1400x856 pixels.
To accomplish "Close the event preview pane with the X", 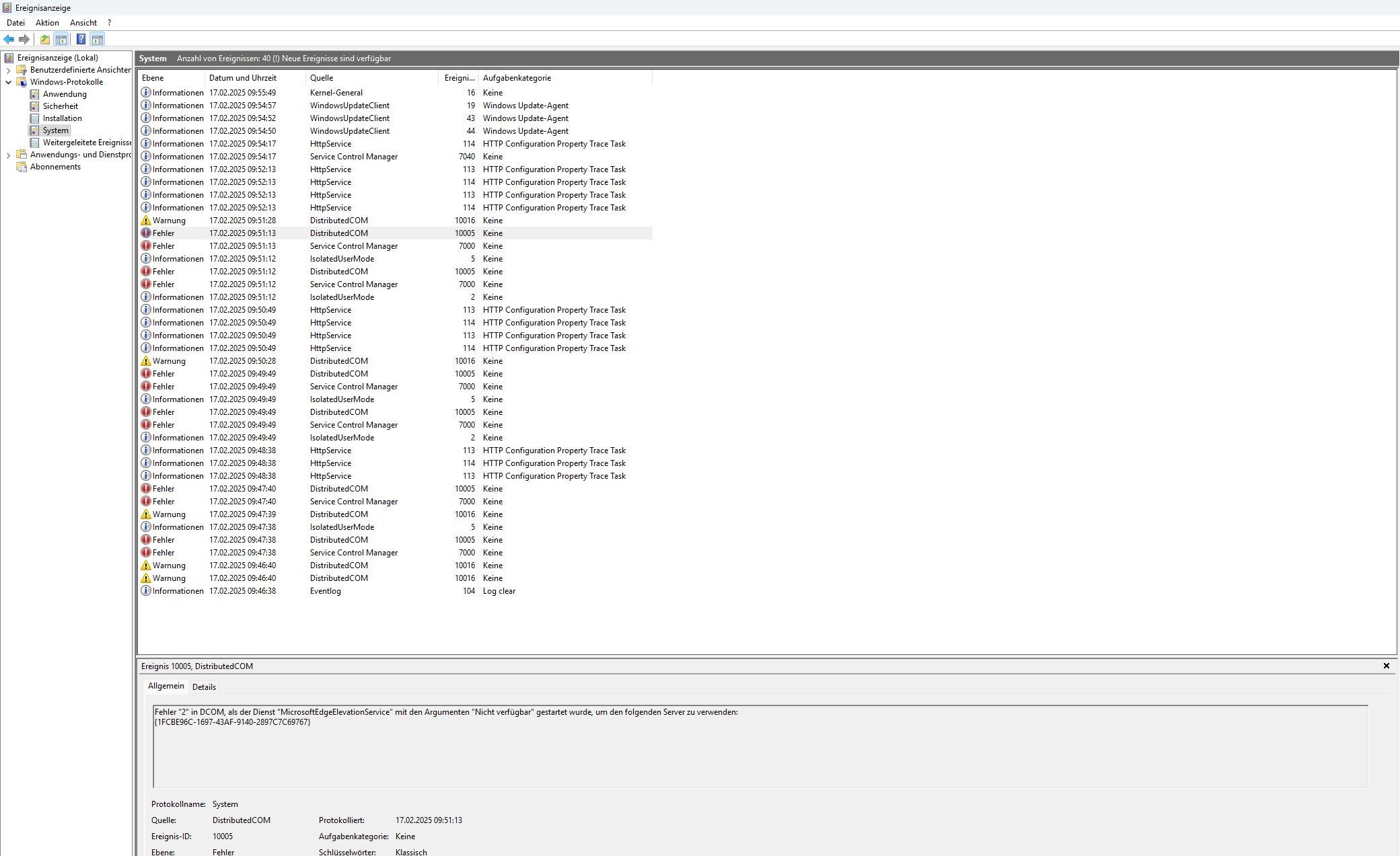I will (x=1386, y=666).
